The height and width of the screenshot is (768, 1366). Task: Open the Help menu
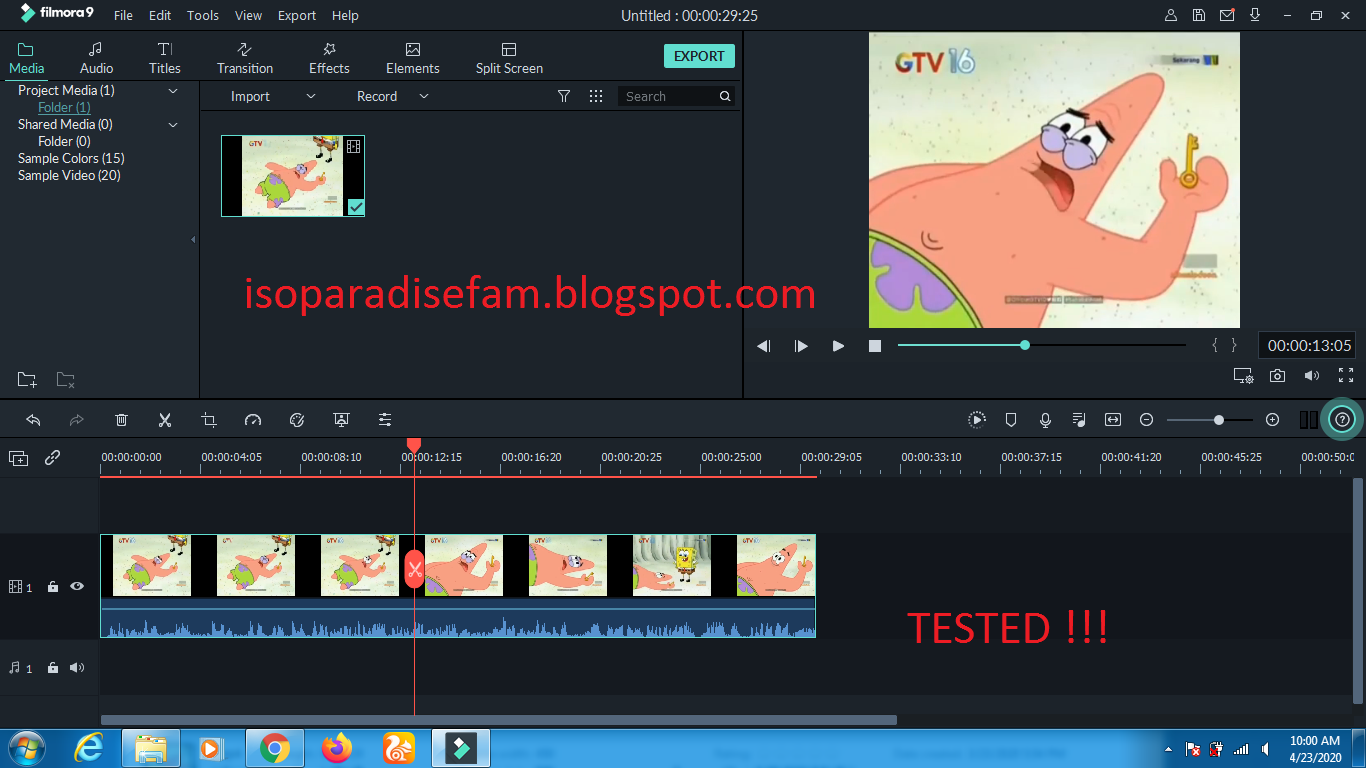click(345, 16)
